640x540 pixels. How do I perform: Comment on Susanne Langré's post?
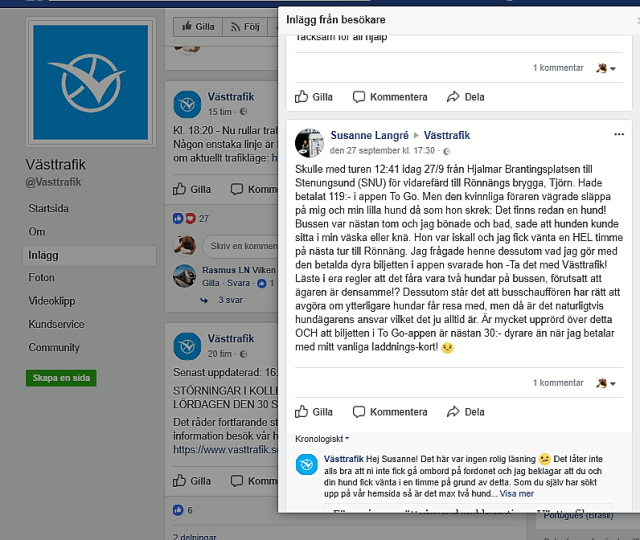coord(390,412)
